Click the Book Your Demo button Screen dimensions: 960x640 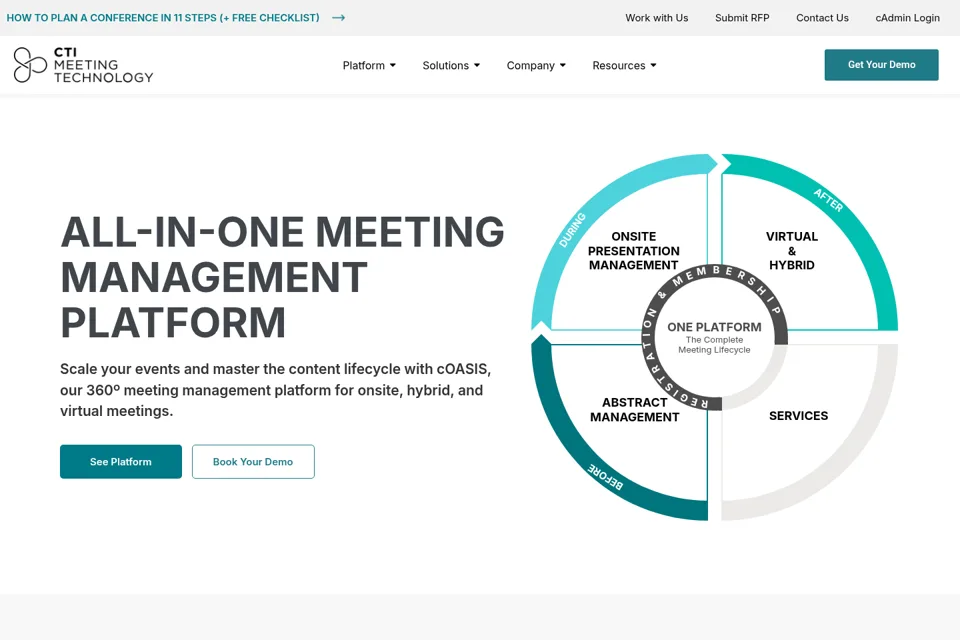(x=253, y=462)
